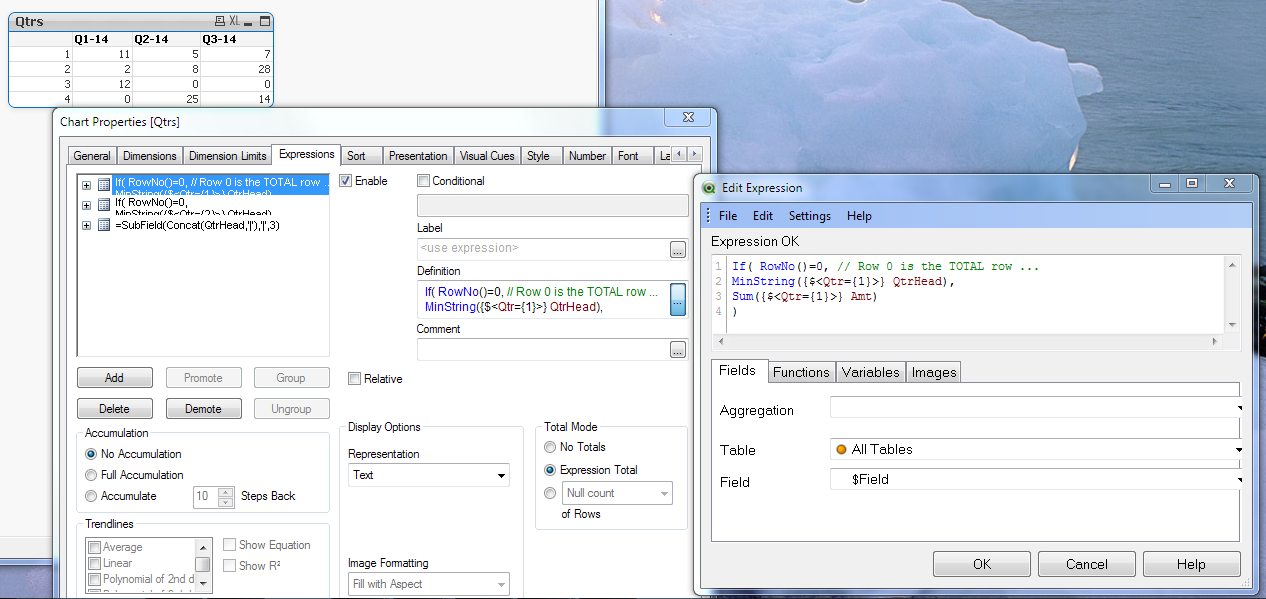The image size is (1266, 599).
Task: Click the Delete expression button
Action: coord(115,409)
